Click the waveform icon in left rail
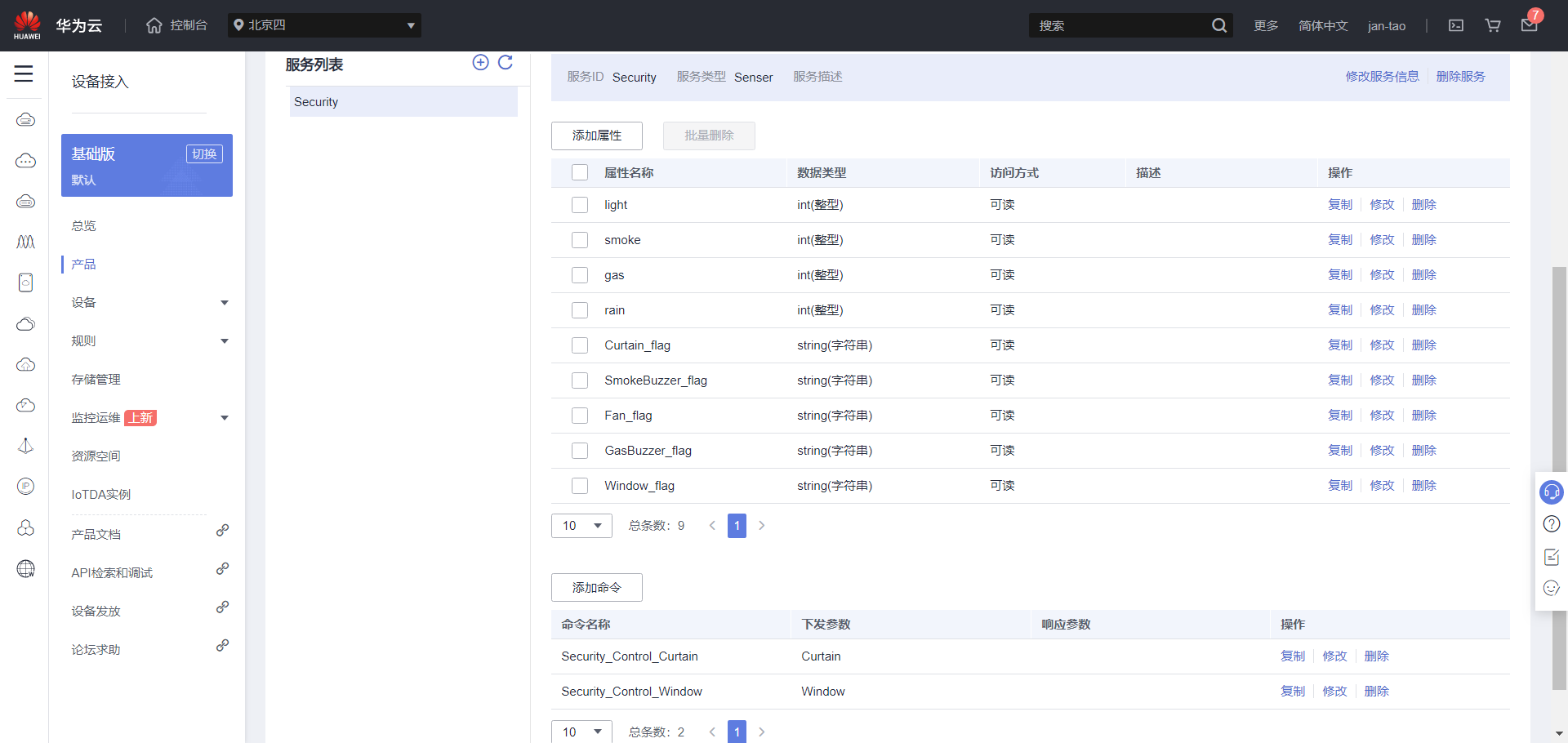The image size is (1568, 743). (26, 242)
